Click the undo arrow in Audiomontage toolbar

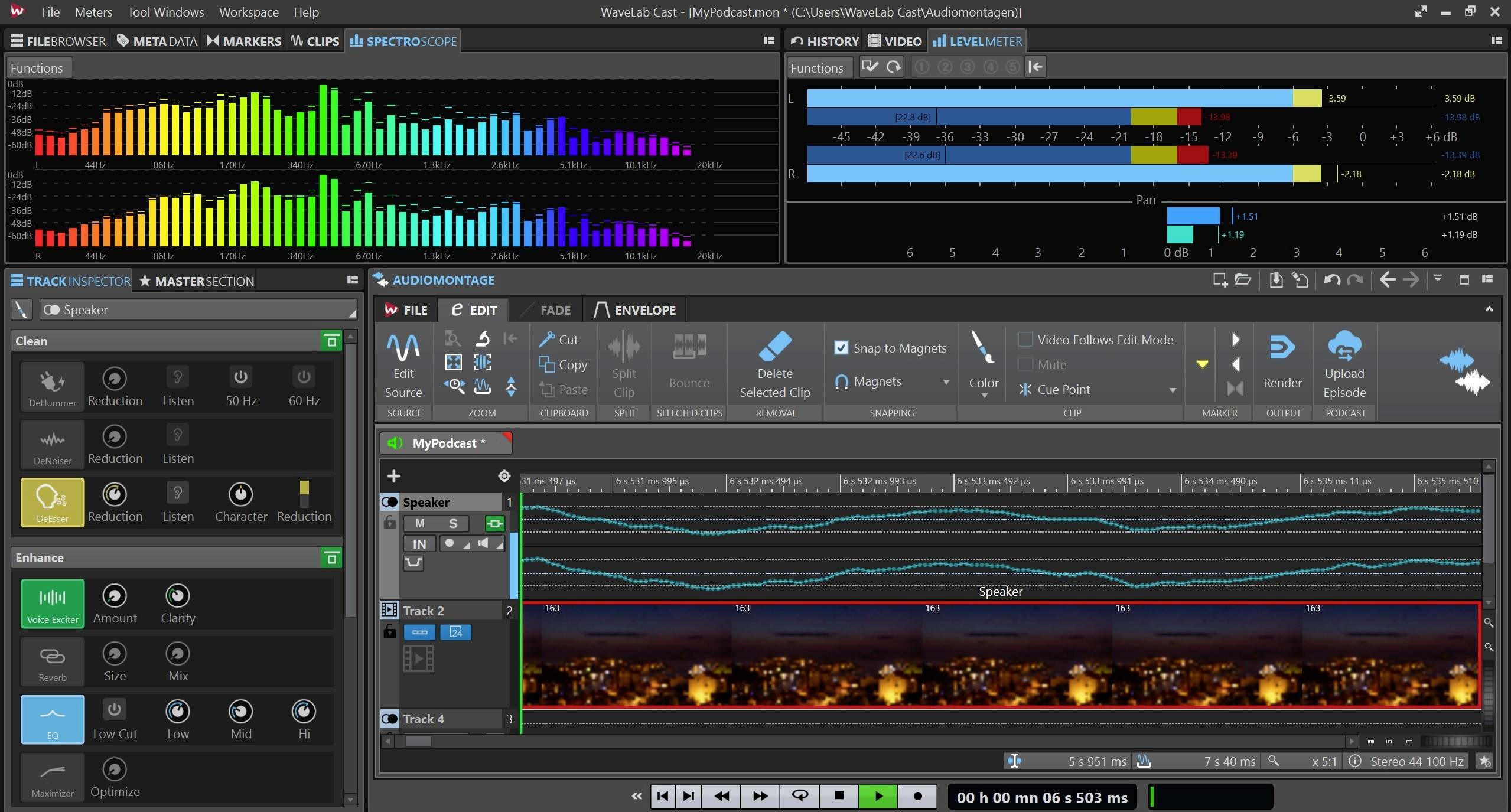click(x=1331, y=280)
